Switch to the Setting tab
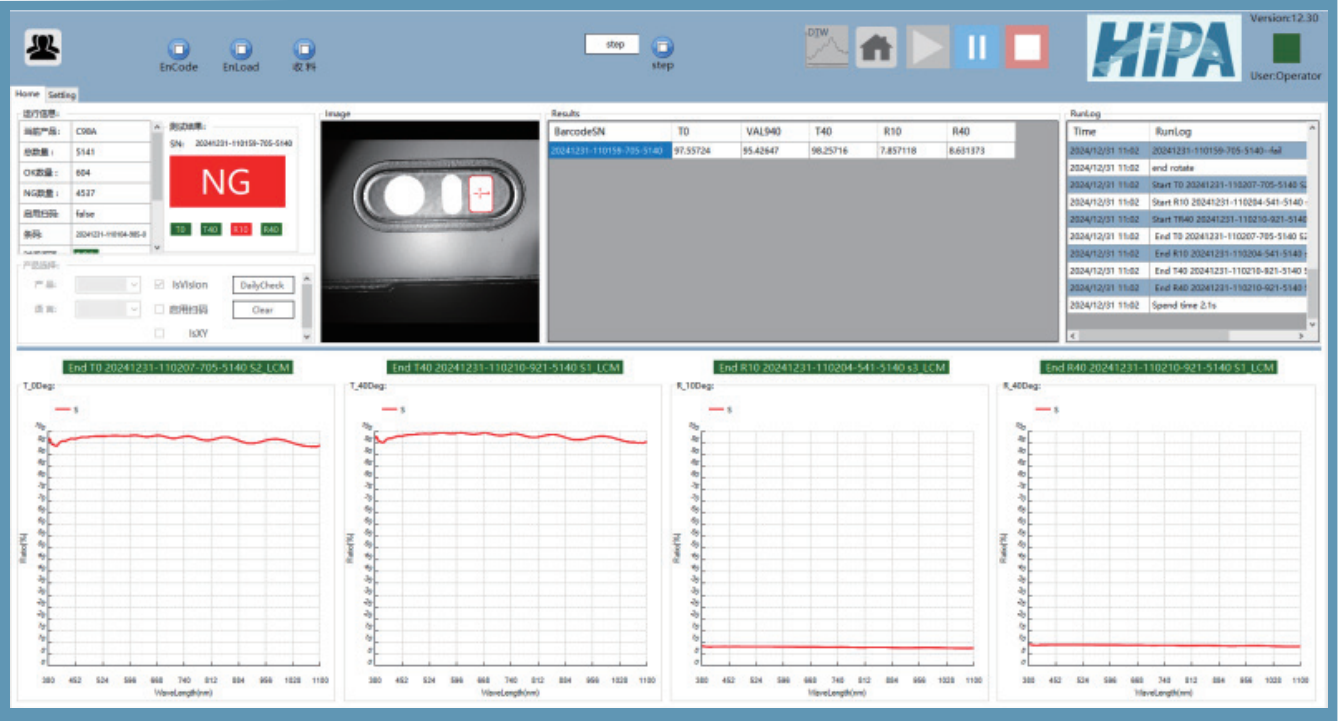The height and width of the screenshot is (721, 1338). [62, 95]
